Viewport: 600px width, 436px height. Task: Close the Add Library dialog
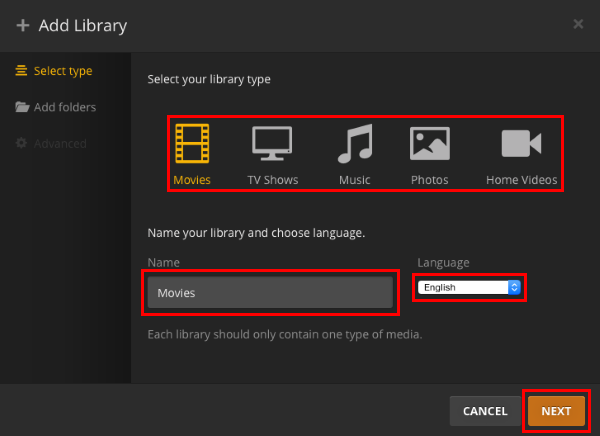pos(578,24)
